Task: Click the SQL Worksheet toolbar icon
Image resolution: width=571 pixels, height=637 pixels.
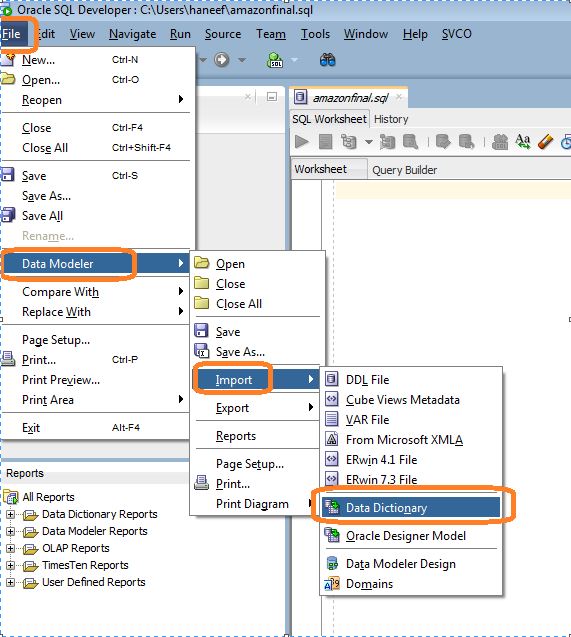Action: pos(275,61)
